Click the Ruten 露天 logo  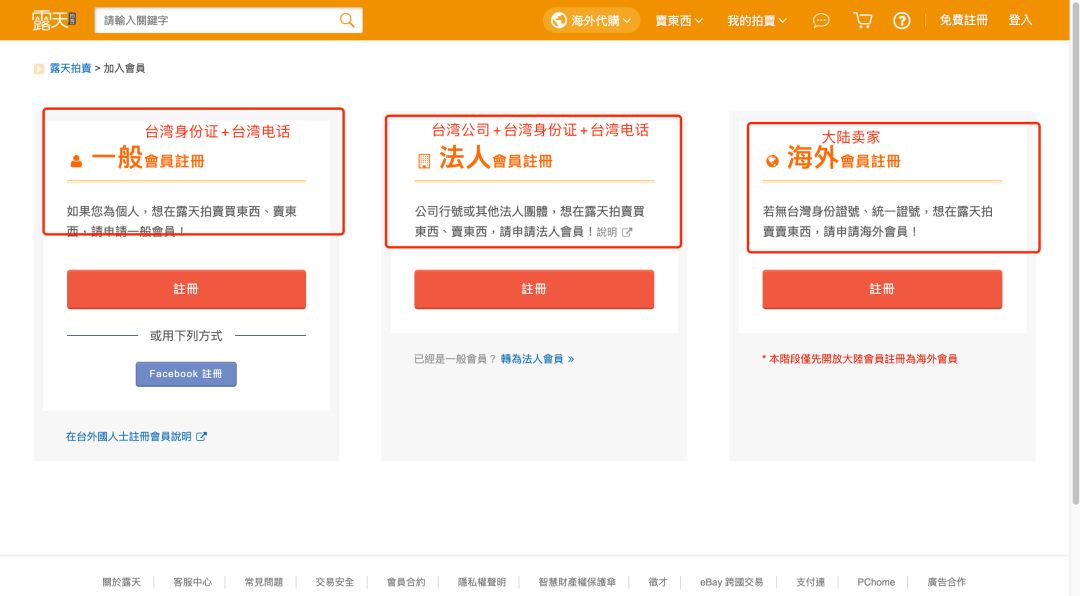tap(55, 19)
